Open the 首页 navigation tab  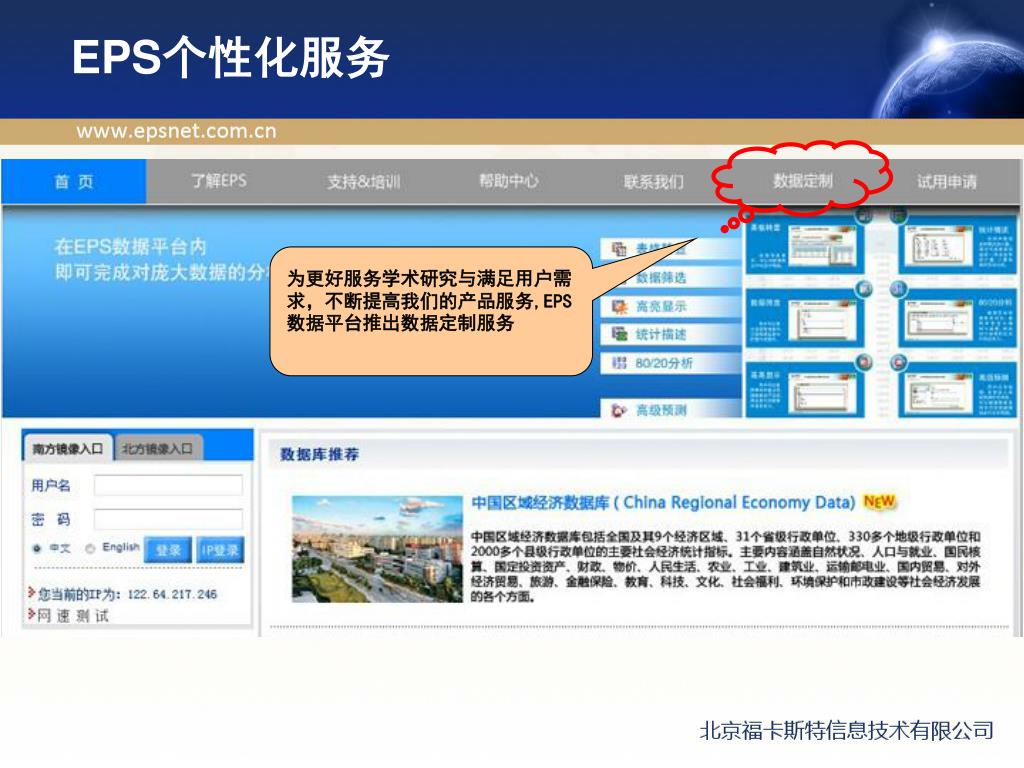(x=74, y=182)
